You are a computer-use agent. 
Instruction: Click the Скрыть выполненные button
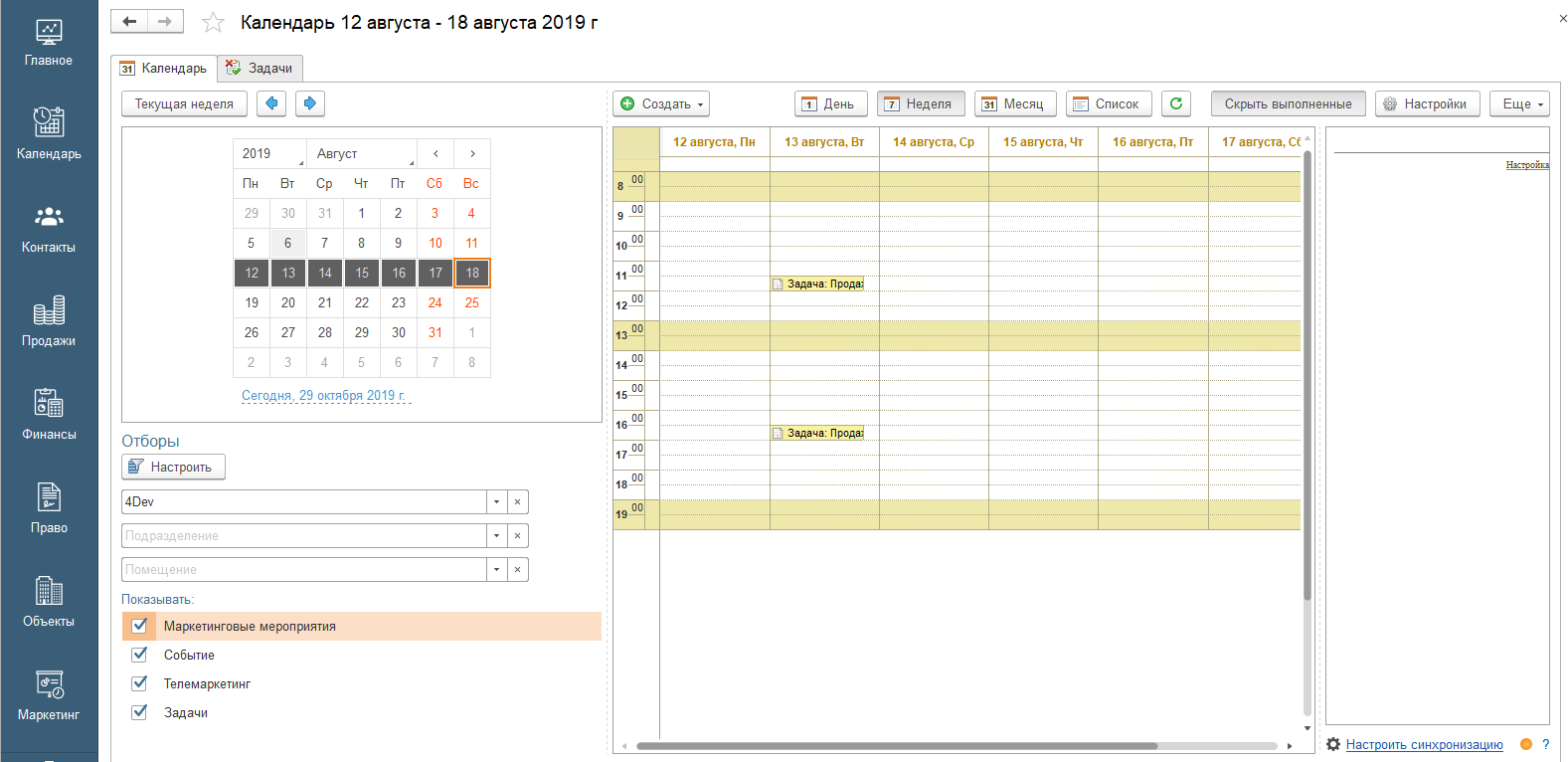pos(1288,103)
